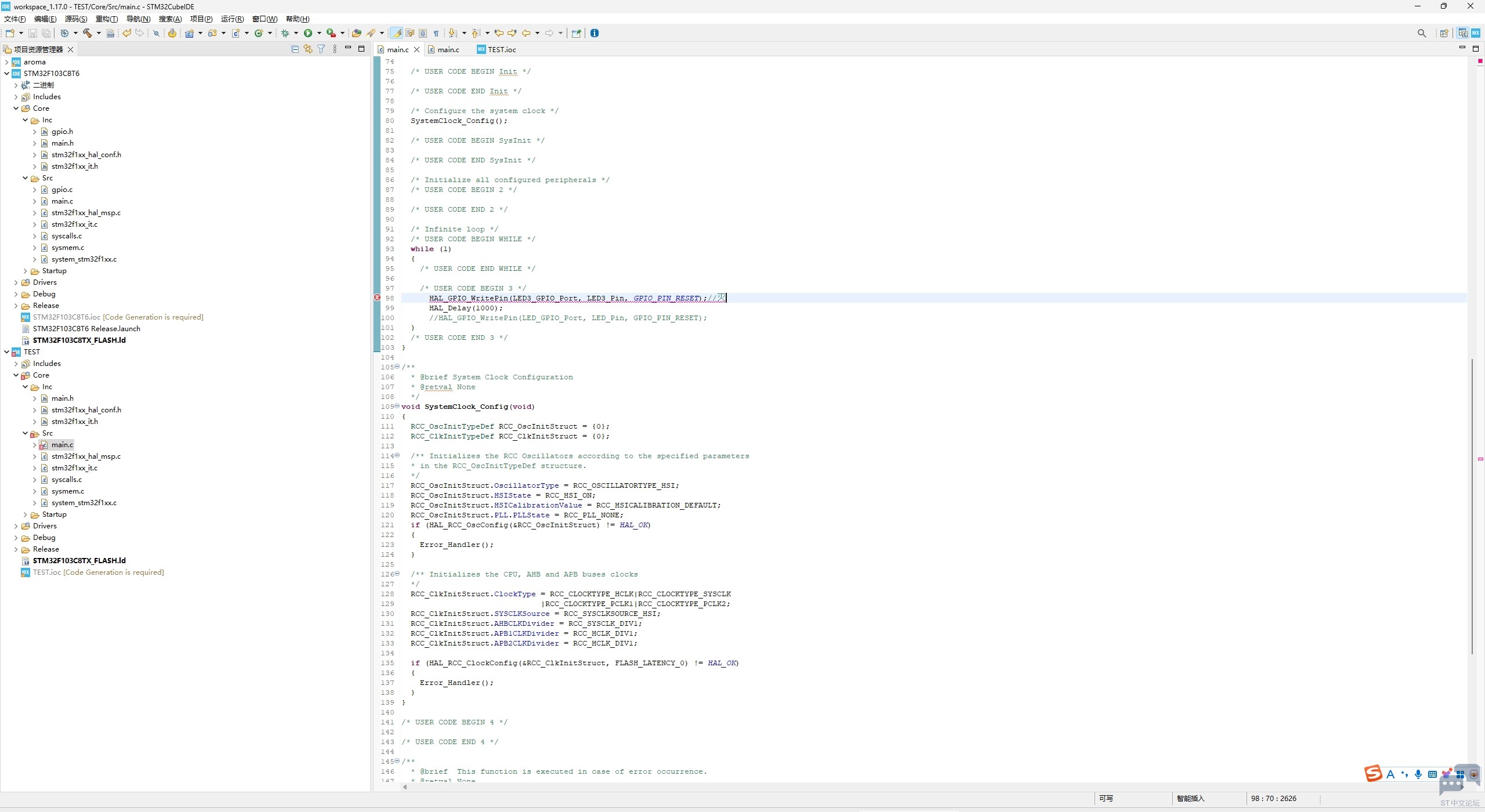1485x812 pixels.
Task: Collapse comment fold at line 114
Action: pos(397,455)
